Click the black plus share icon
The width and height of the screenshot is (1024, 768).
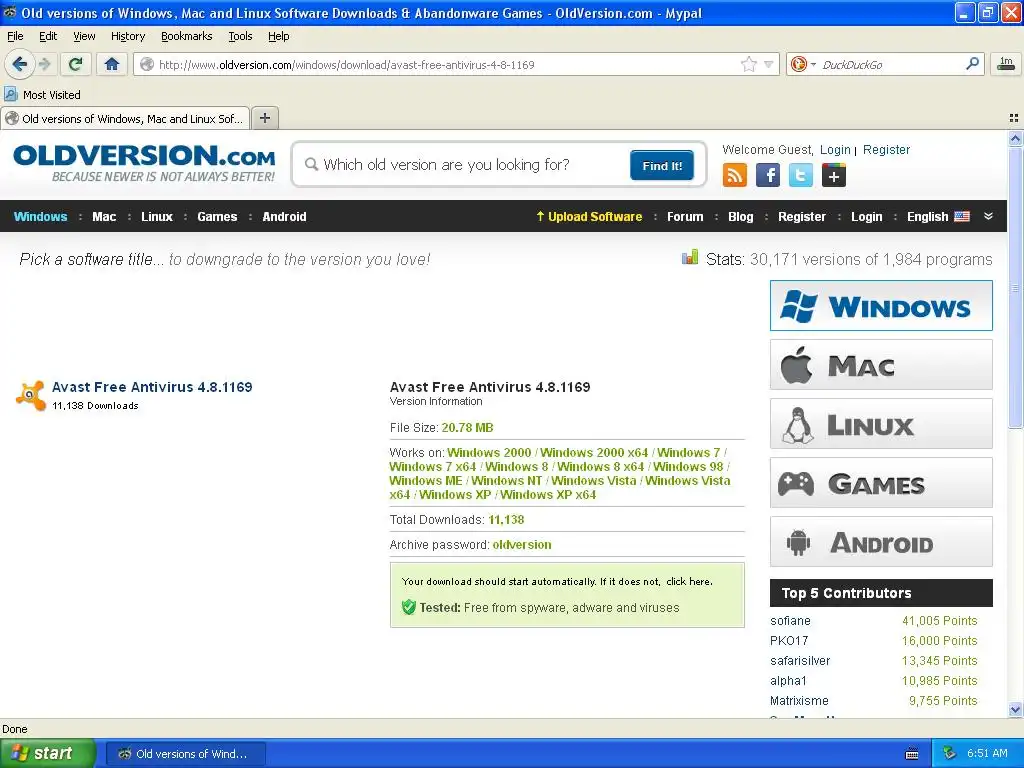pyautogui.click(x=834, y=175)
